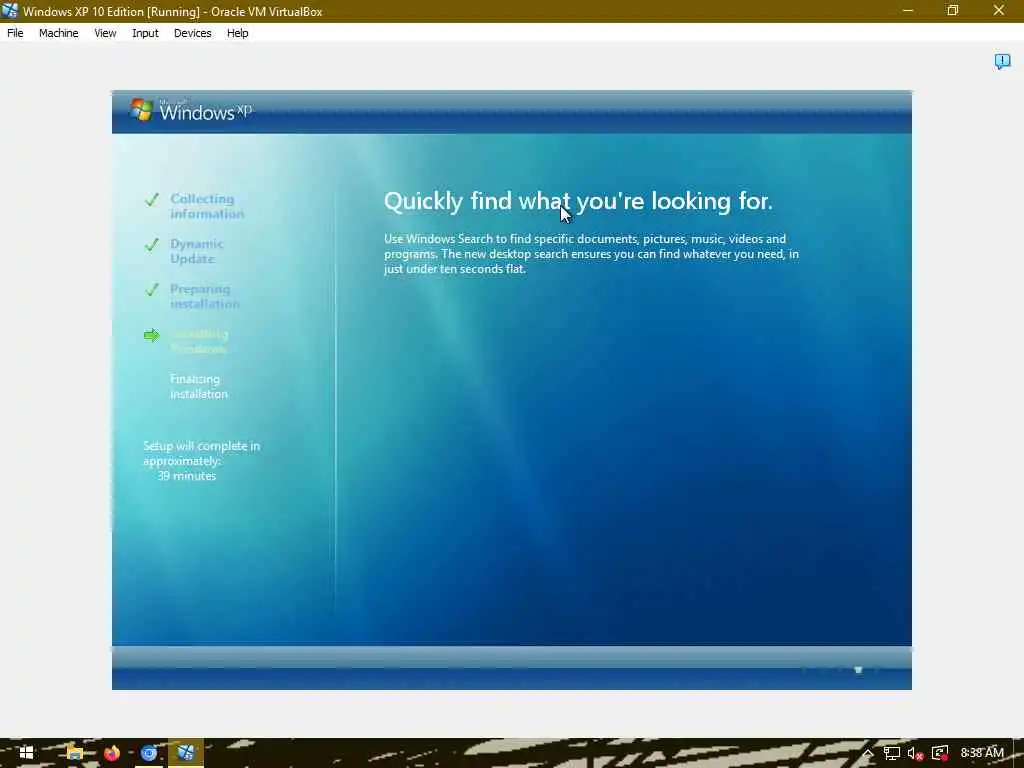Click the Collecting information checkmark
The height and width of the screenshot is (768, 1024).
point(152,199)
